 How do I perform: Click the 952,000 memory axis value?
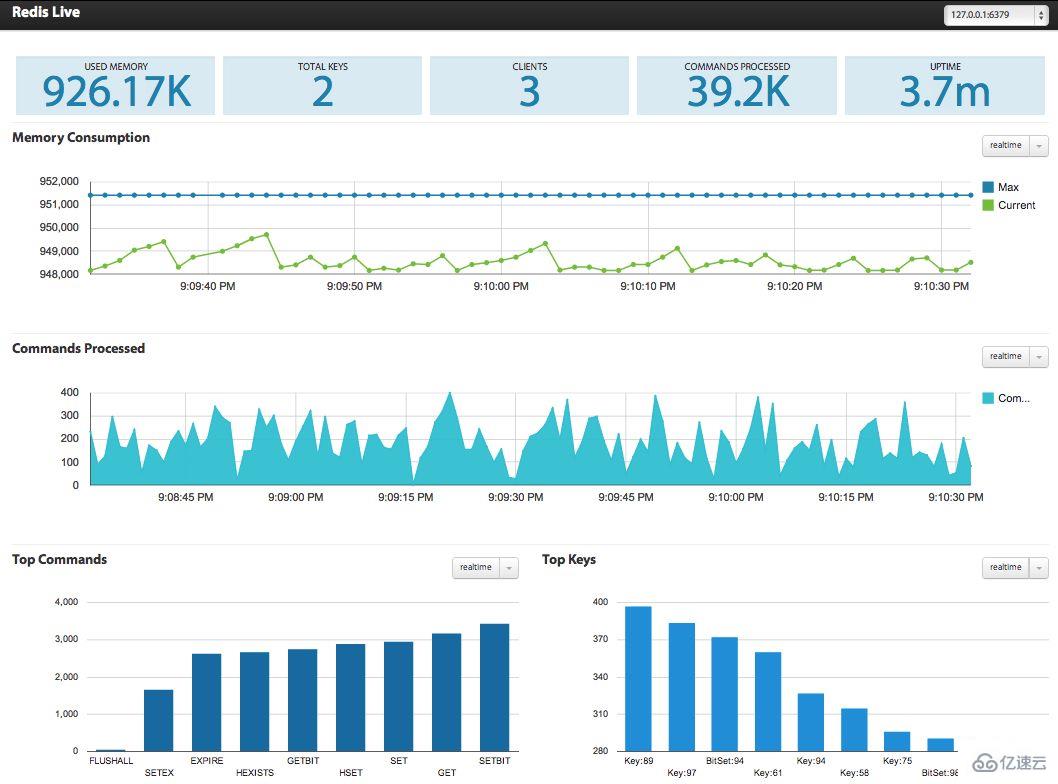[x=59, y=181]
